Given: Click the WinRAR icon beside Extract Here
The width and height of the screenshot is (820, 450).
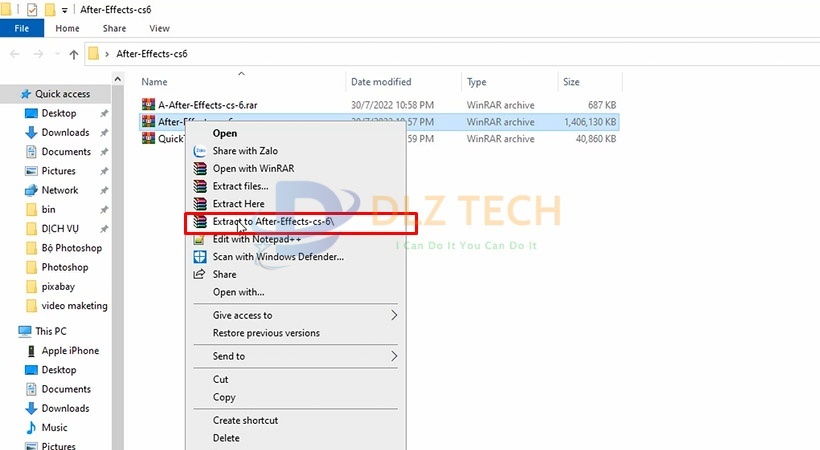Looking at the screenshot, I should tap(200, 204).
